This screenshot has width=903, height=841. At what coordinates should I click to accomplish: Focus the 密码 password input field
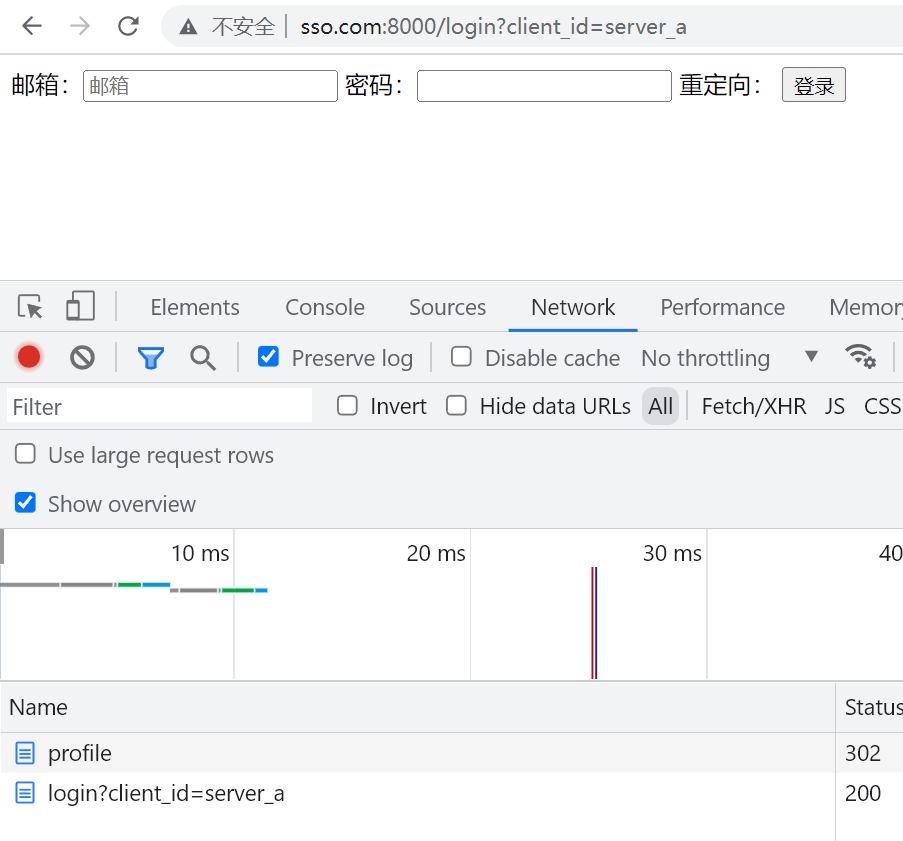pos(544,86)
